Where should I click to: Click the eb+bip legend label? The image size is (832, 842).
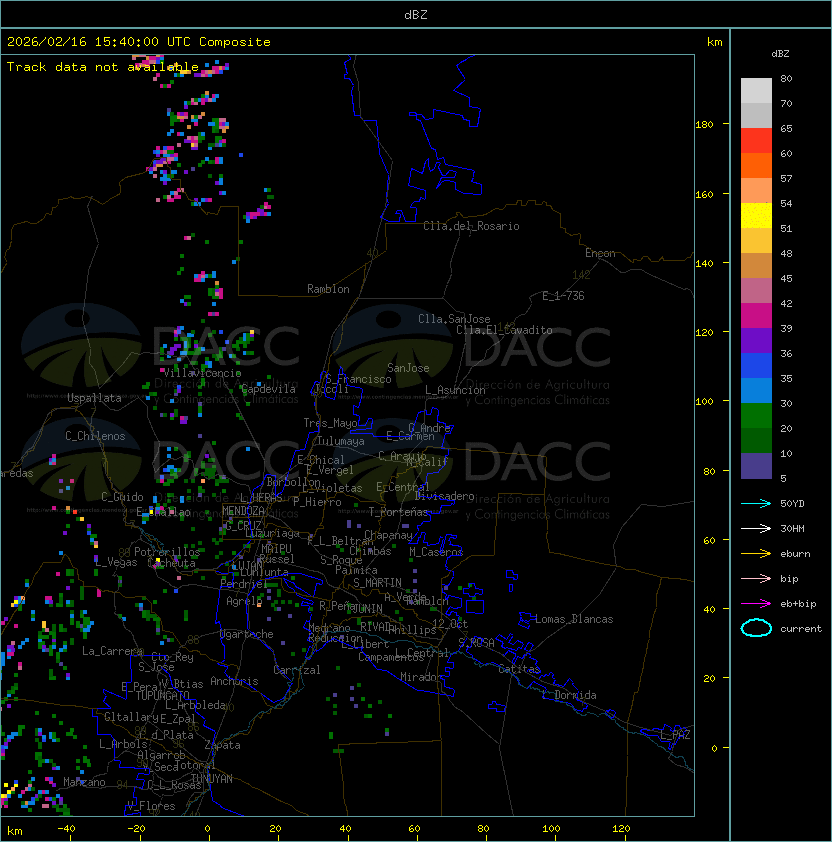click(x=798, y=604)
